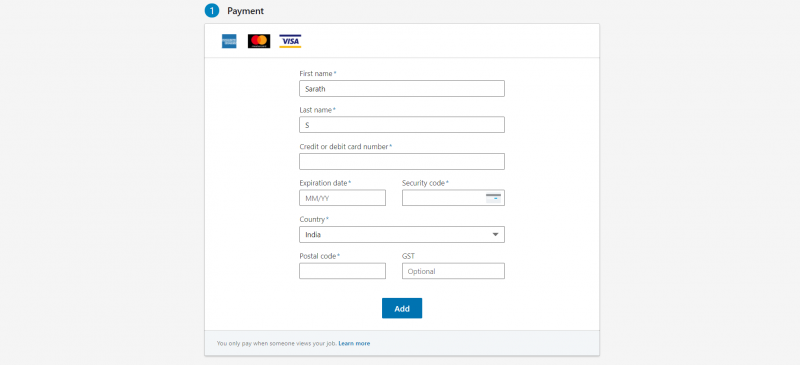Image resolution: width=800 pixels, height=365 pixels.
Task: Click the Visa card logo
Action: [x=290, y=41]
